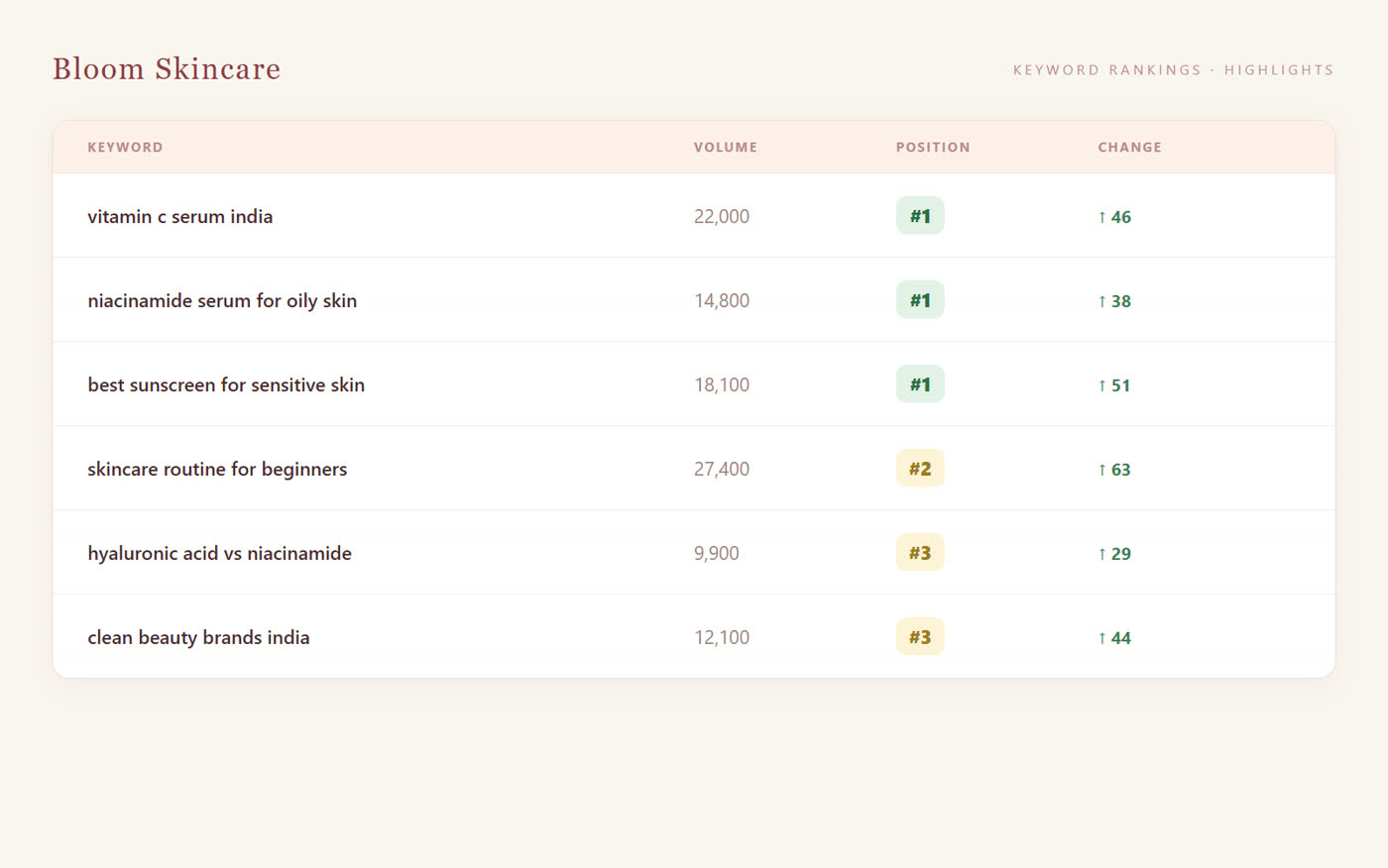
Task: Click volume value 18,100
Action: click(722, 384)
